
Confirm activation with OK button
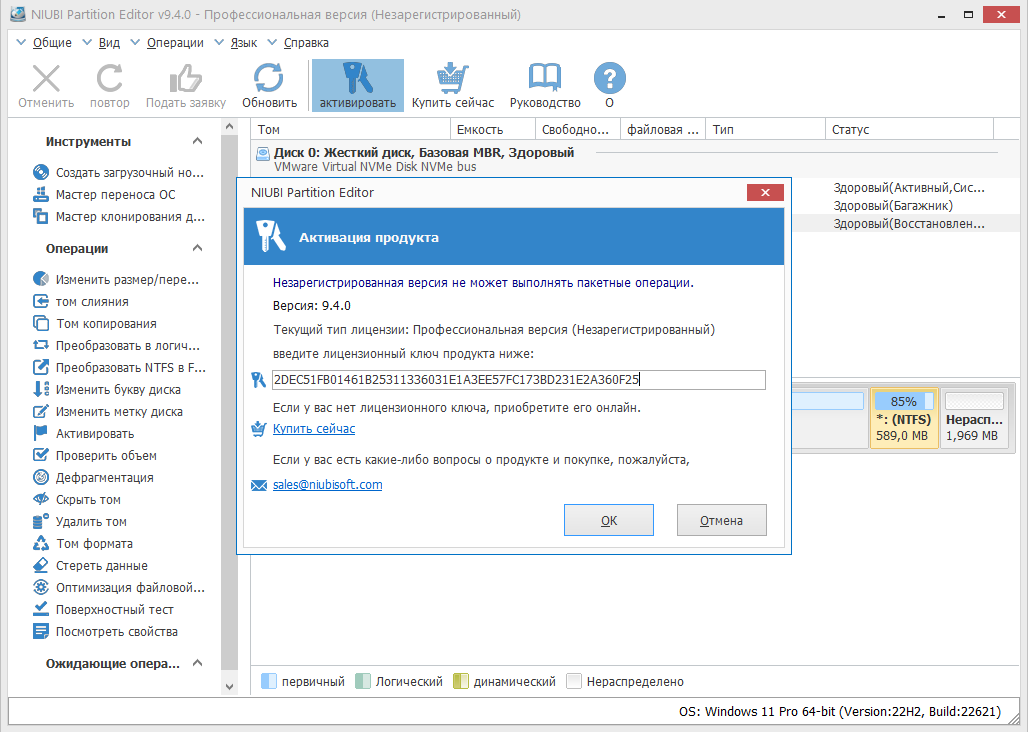pos(608,520)
